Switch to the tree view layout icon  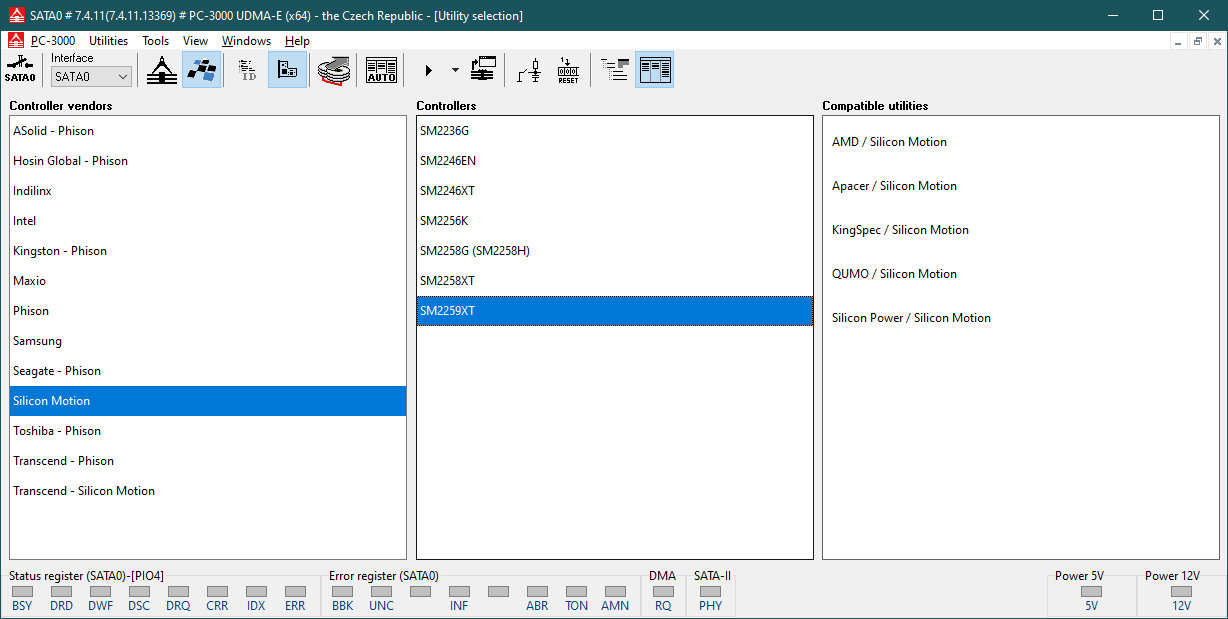click(x=615, y=70)
